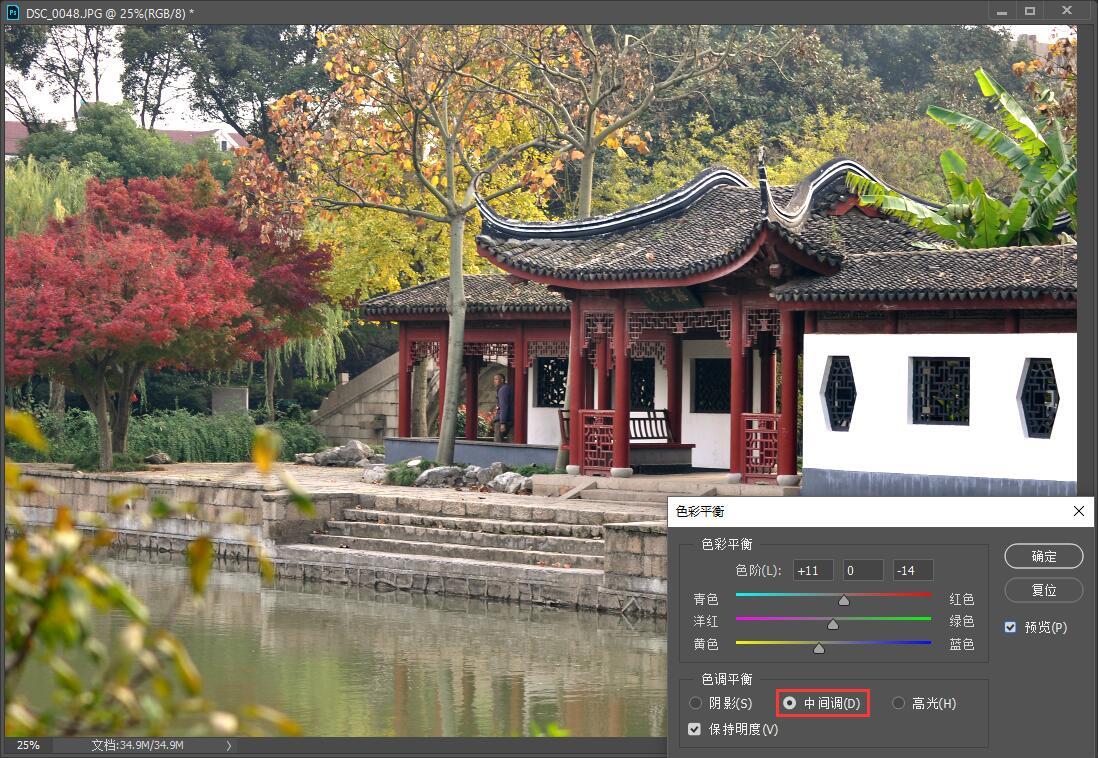Click the 复位 button
The height and width of the screenshot is (758, 1098).
(1043, 590)
